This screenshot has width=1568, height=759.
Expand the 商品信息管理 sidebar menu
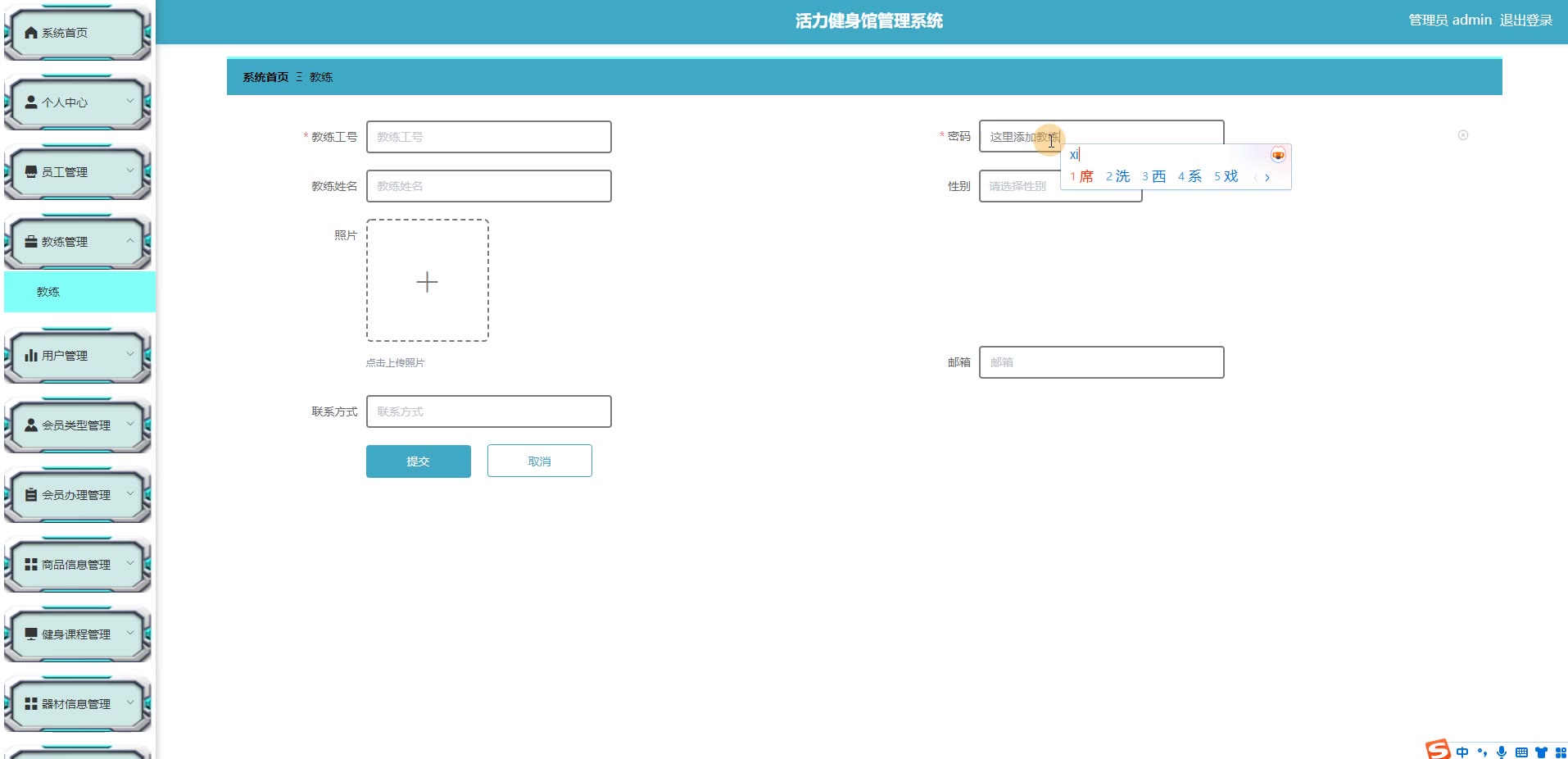(78, 565)
